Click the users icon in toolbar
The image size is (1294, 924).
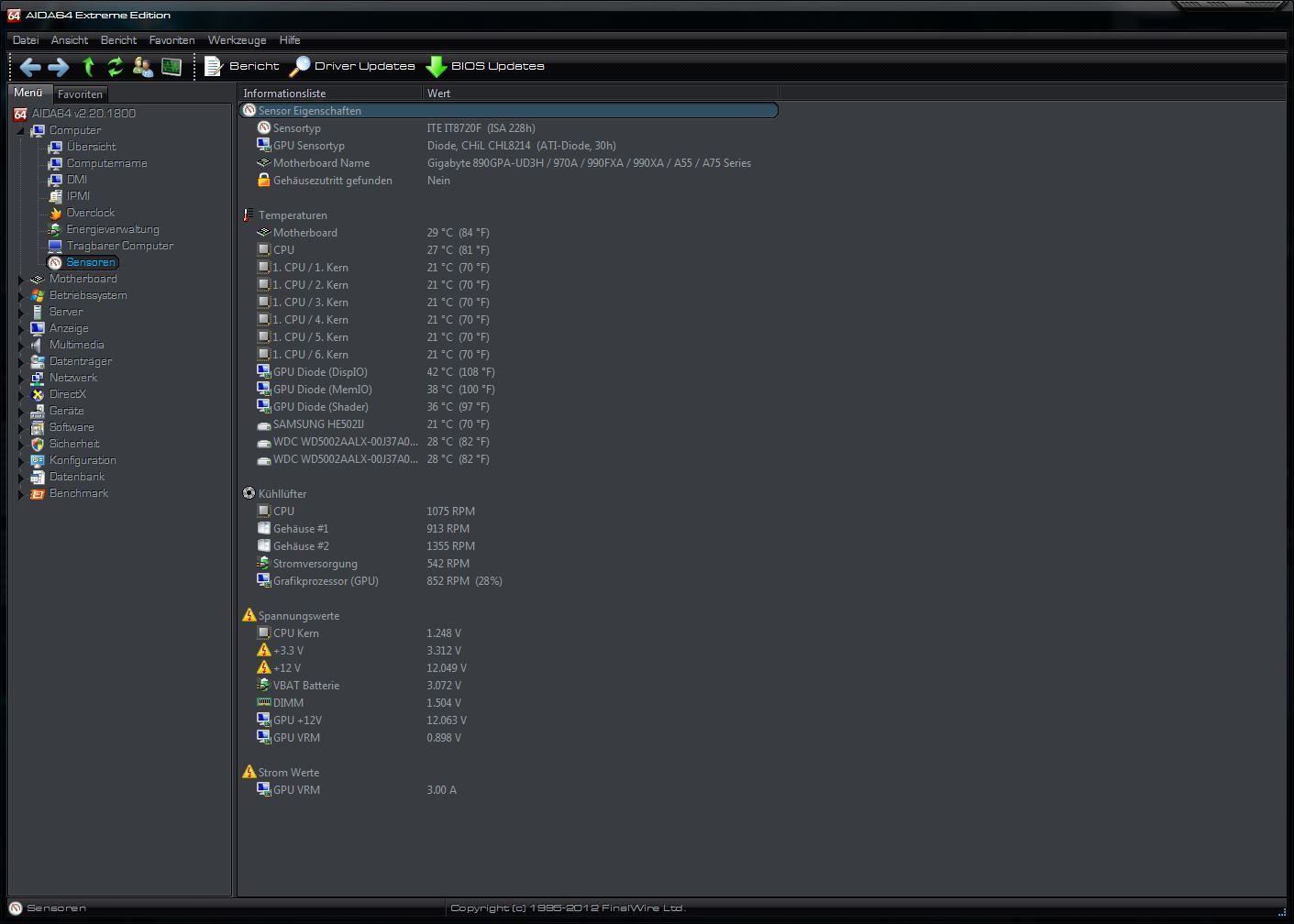[x=143, y=66]
